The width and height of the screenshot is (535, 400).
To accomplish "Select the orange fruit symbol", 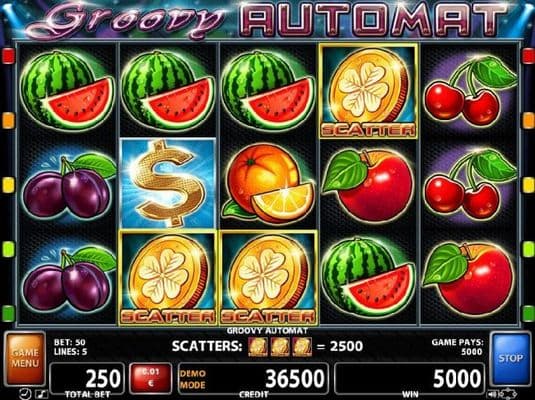I will pos(268,183).
